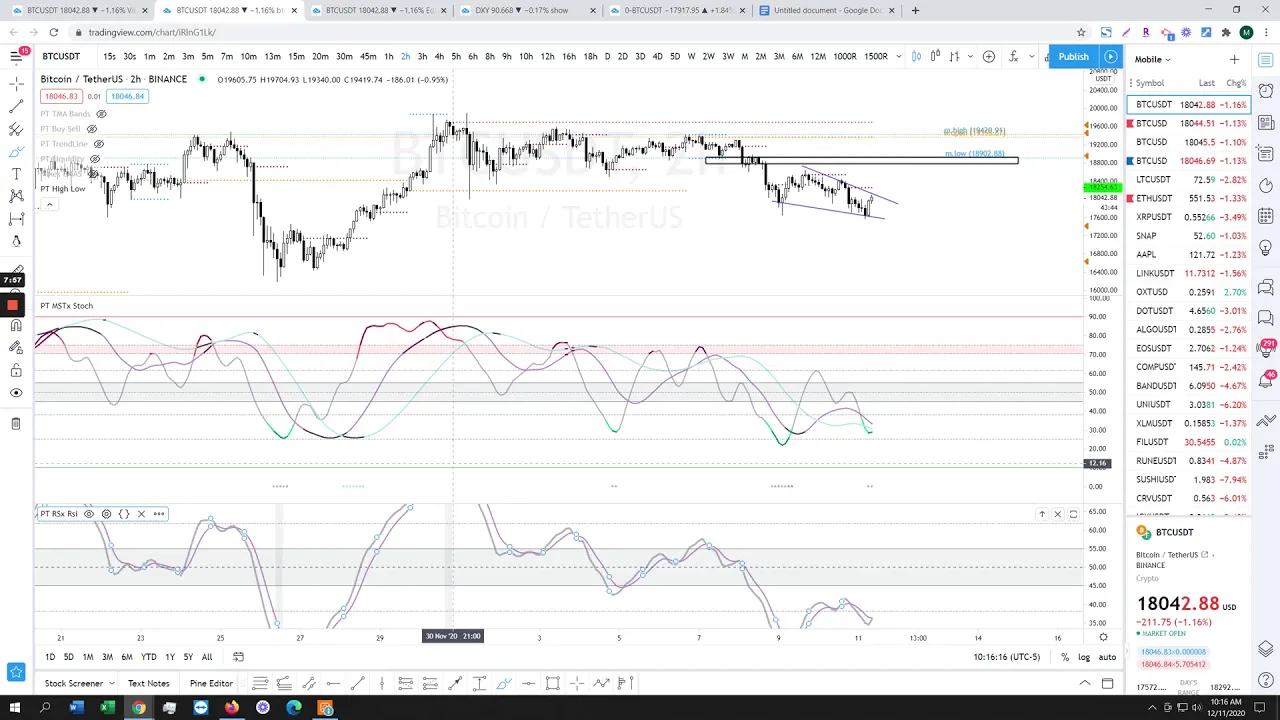This screenshot has height=720, width=1280.
Task: Select the pitchfork drawing tool
Action: [16, 129]
